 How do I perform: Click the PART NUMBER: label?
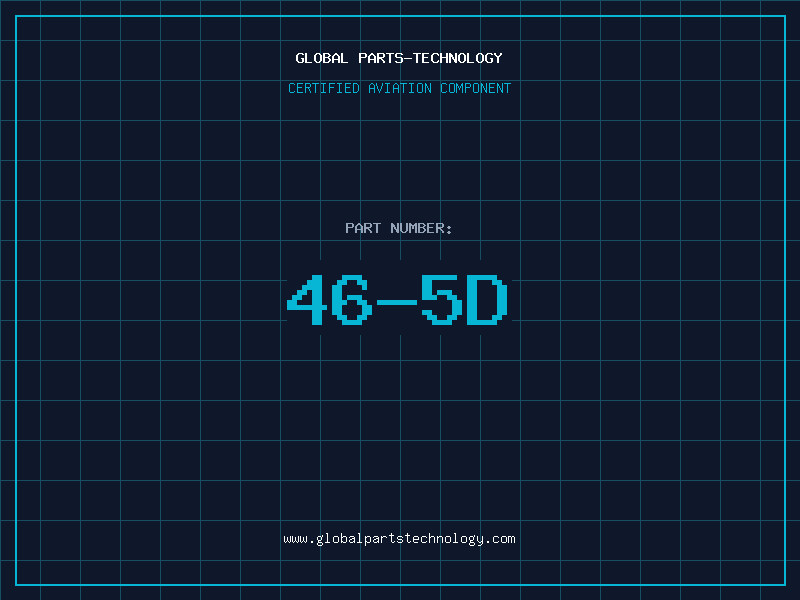(399, 228)
